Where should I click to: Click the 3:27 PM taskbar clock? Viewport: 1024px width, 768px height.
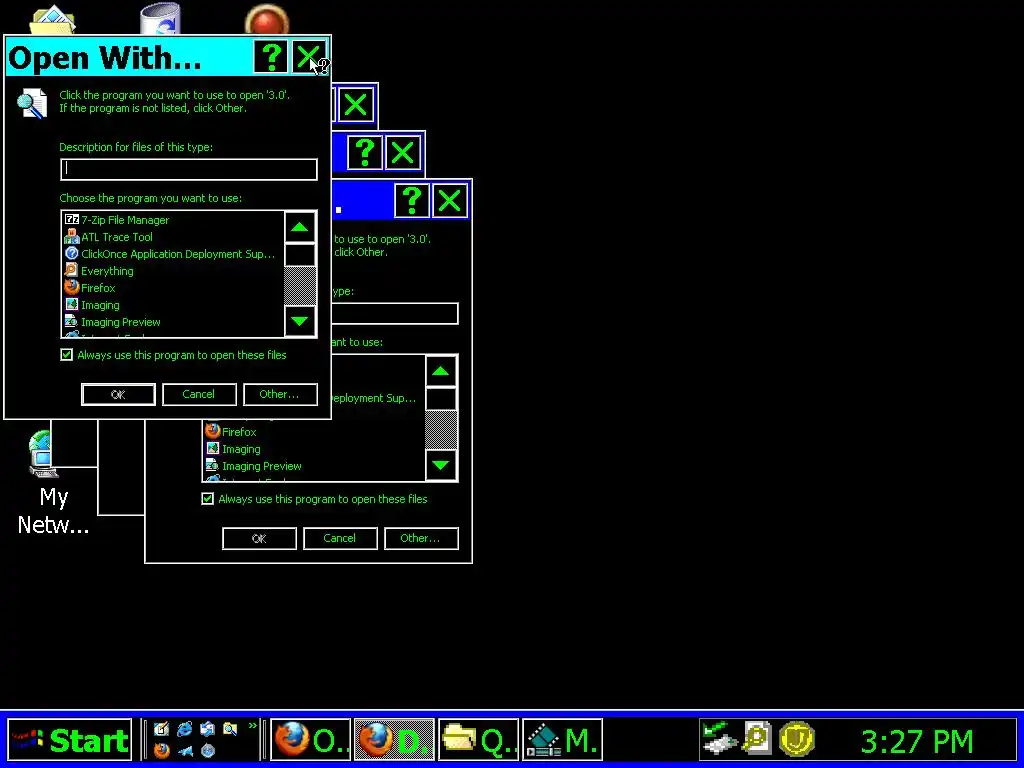point(917,741)
